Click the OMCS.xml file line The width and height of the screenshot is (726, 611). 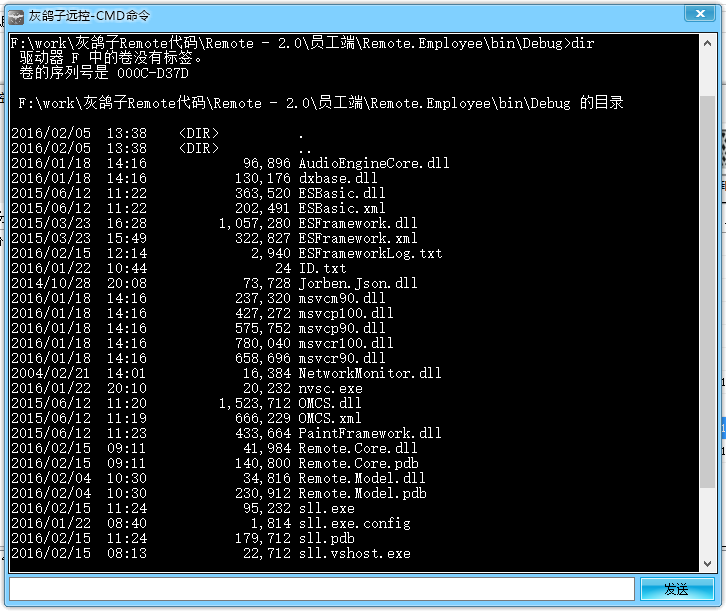click(330, 418)
